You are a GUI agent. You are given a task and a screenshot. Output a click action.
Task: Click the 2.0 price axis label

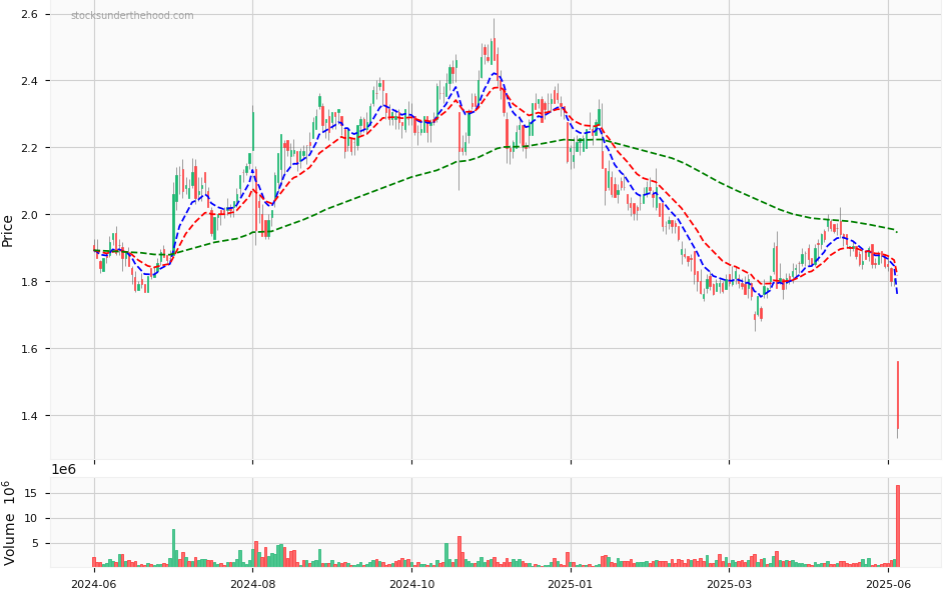pyautogui.click(x=29, y=215)
